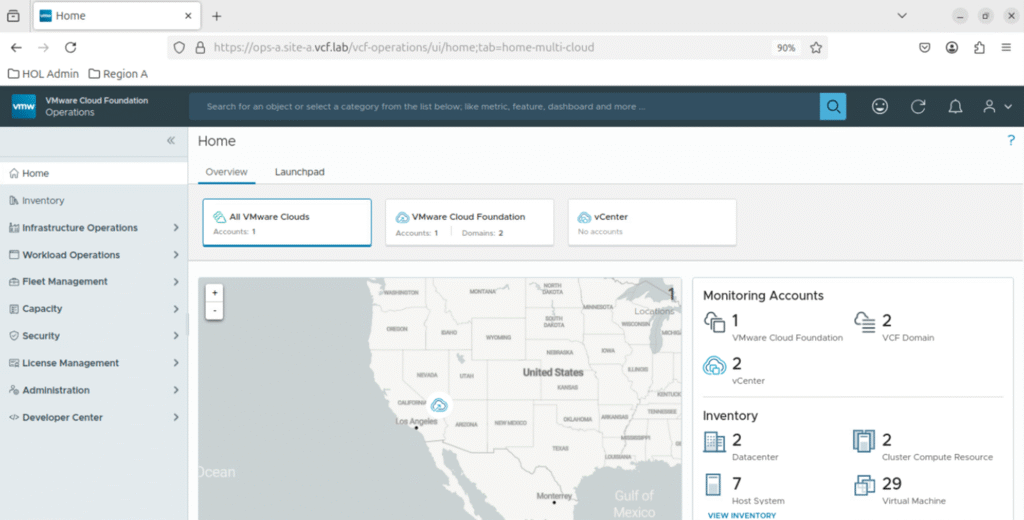This screenshot has width=1024, height=520.
Task: Open the notifications bell
Action: coord(955,106)
